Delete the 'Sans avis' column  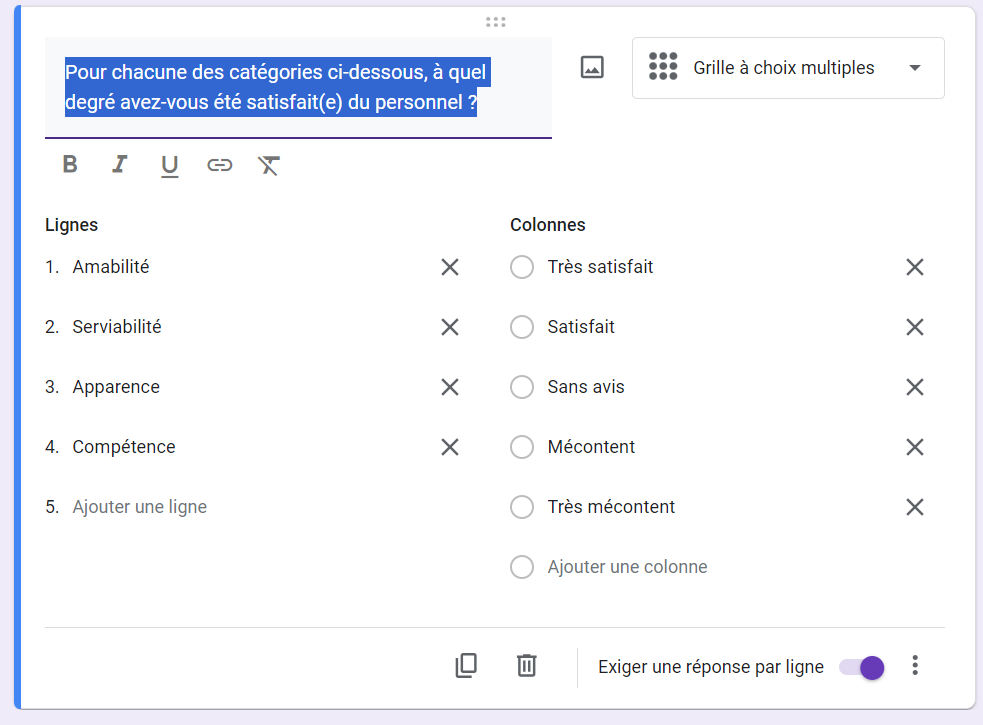click(915, 387)
